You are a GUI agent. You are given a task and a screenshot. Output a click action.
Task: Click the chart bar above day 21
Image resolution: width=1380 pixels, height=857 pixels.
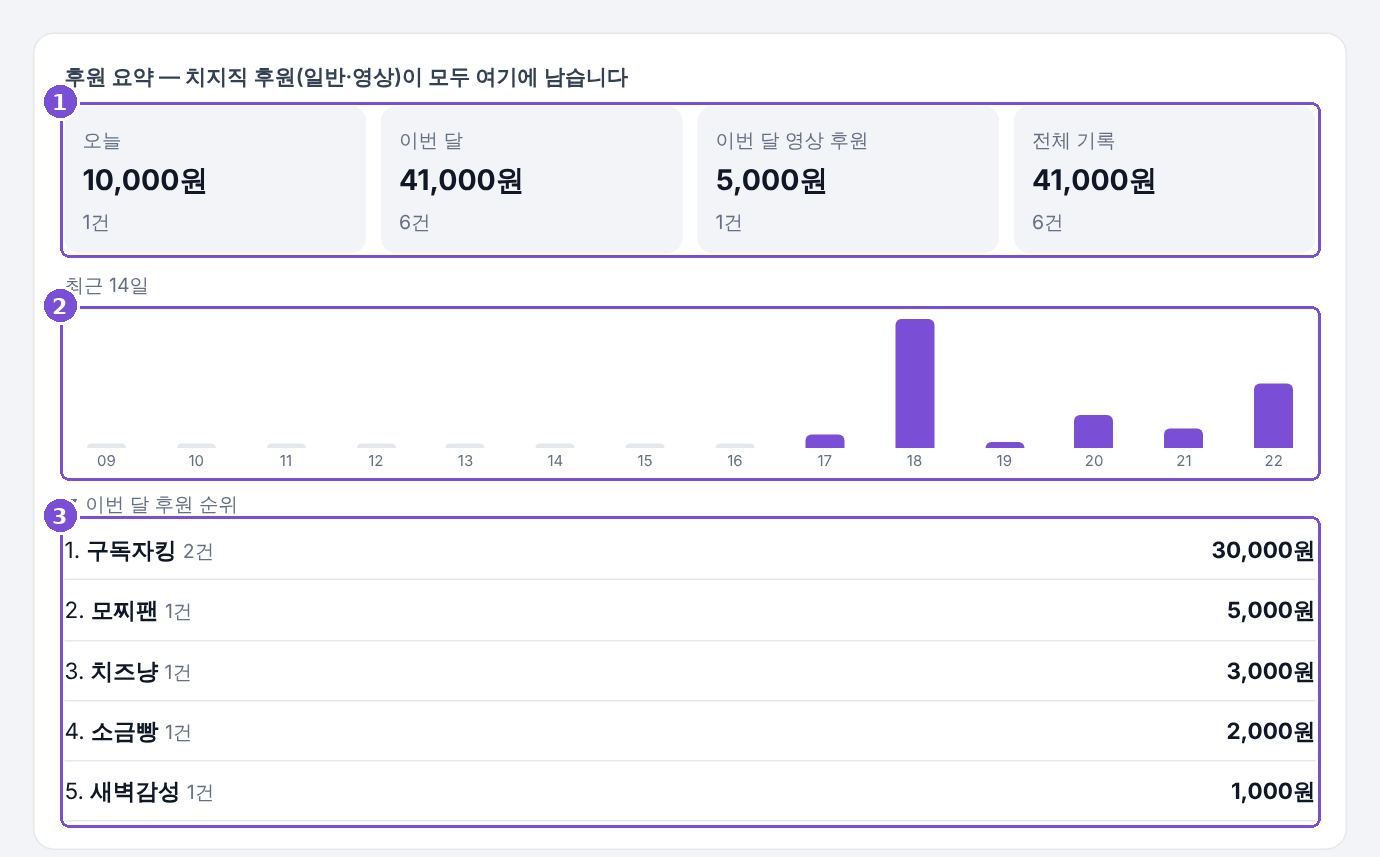[1183, 438]
